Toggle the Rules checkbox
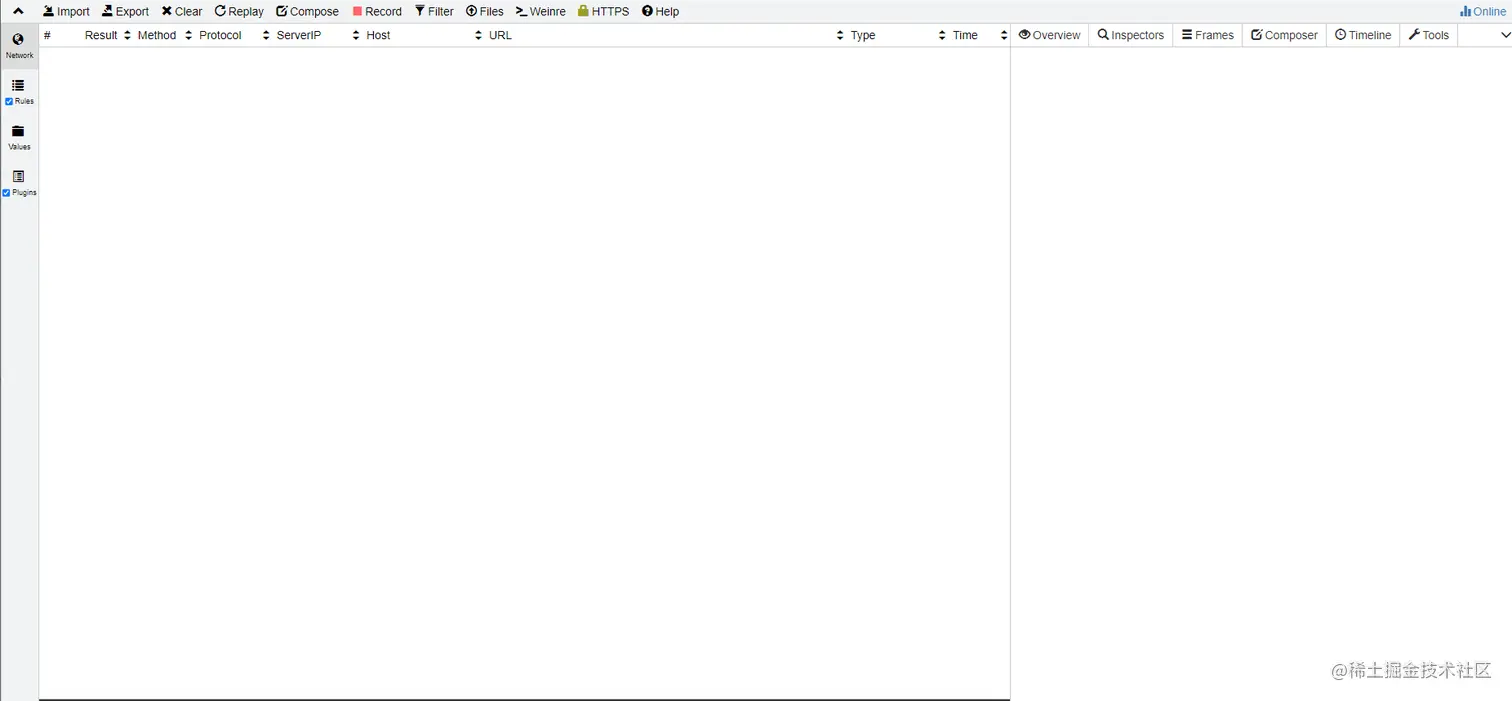This screenshot has width=1512, height=701. 9,102
